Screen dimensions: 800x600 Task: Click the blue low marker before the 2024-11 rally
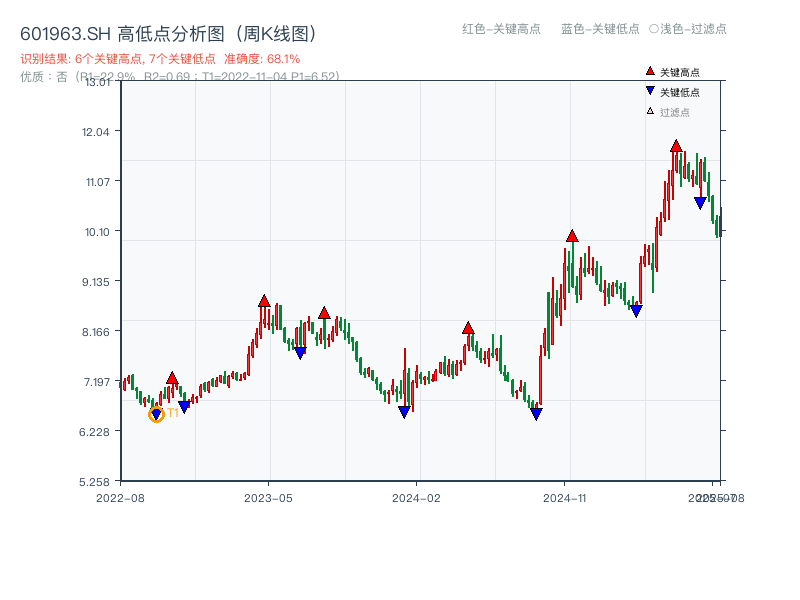[x=536, y=414]
